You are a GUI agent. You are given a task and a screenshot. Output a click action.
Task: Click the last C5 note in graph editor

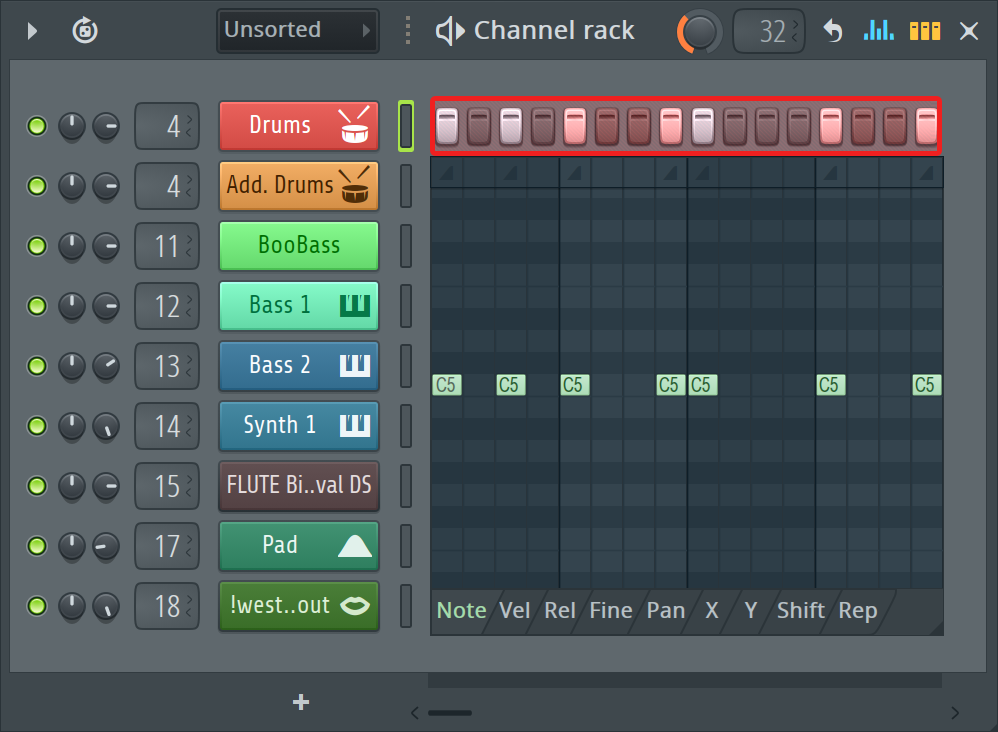click(926, 385)
